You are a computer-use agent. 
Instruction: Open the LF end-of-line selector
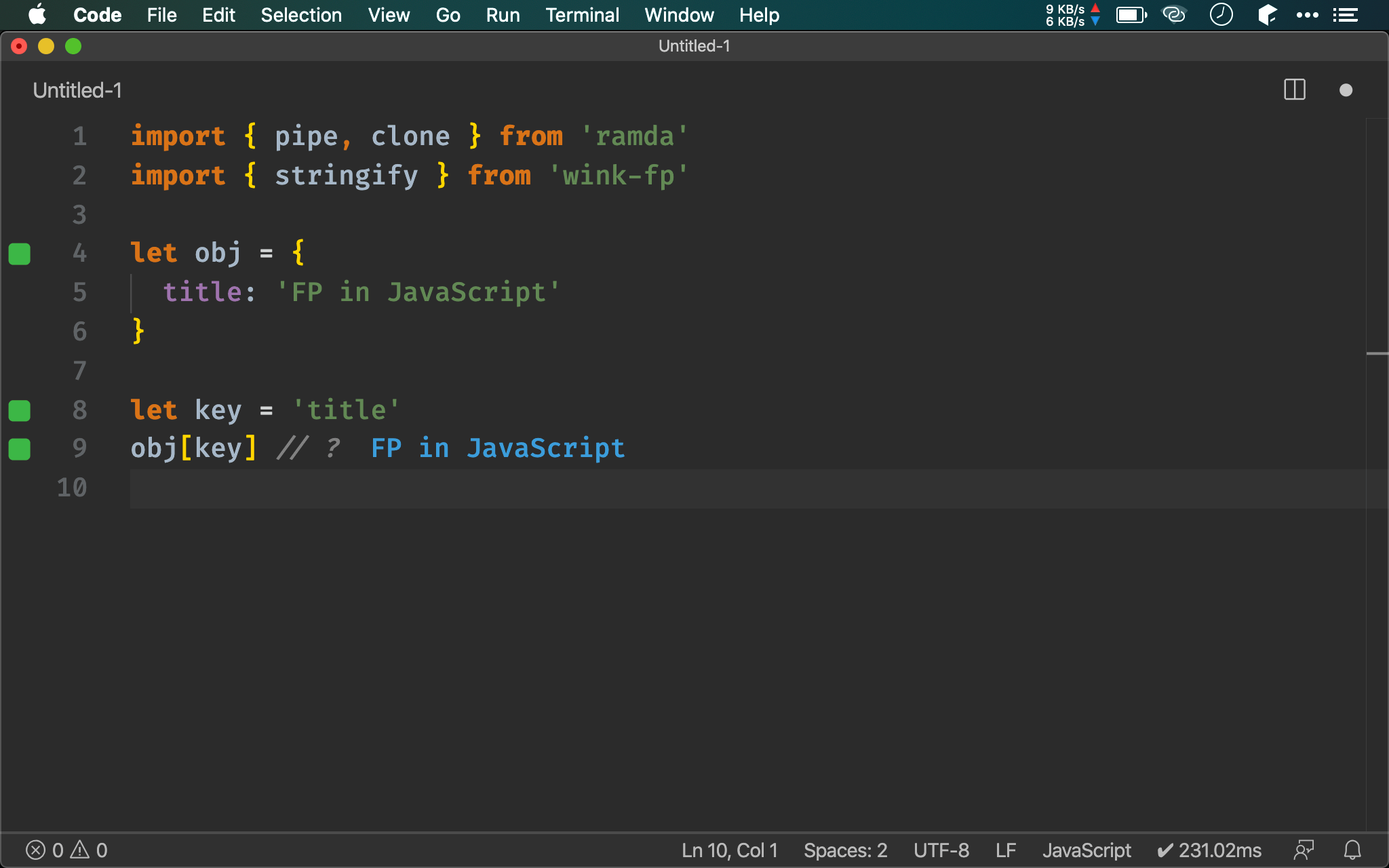click(1005, 850)
